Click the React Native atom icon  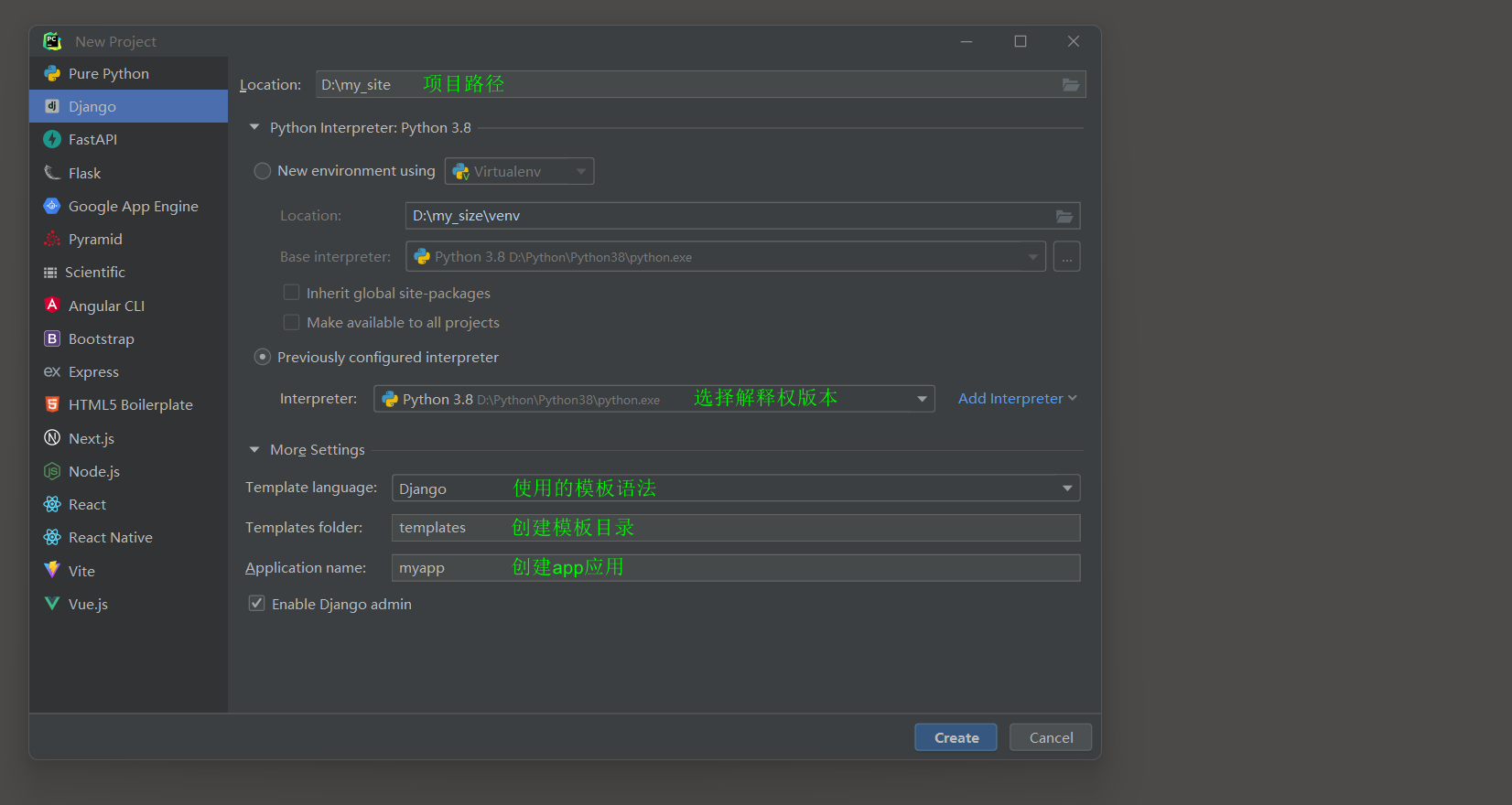[x=52, y=537]
